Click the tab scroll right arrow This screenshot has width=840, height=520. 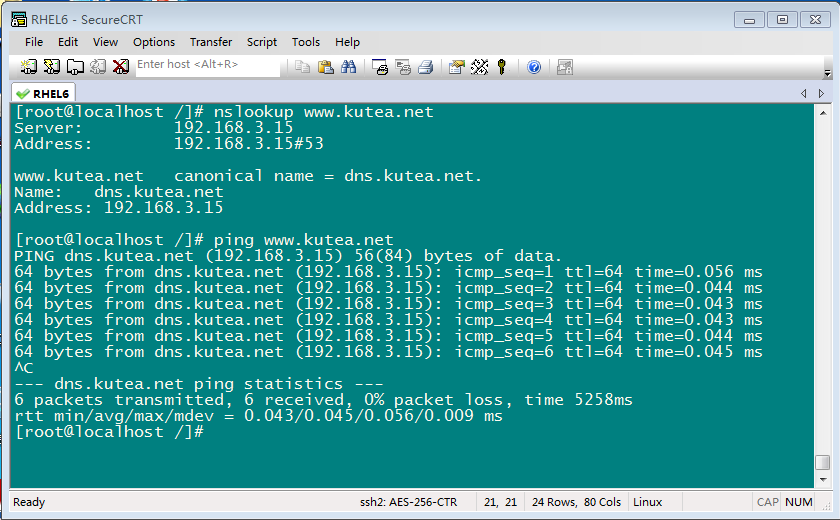821,93
